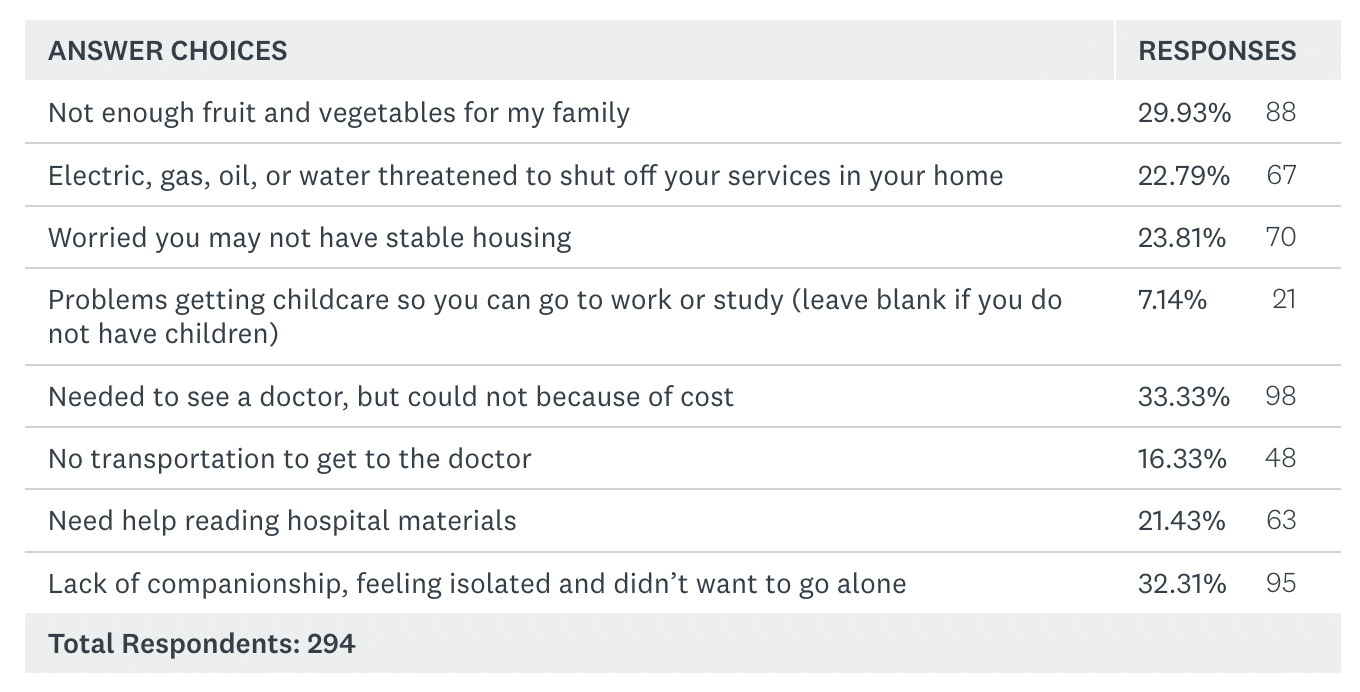Click the 29.93% response percentage
This screenshot has height=692, width=1360.
click(x=1184, y=112)
